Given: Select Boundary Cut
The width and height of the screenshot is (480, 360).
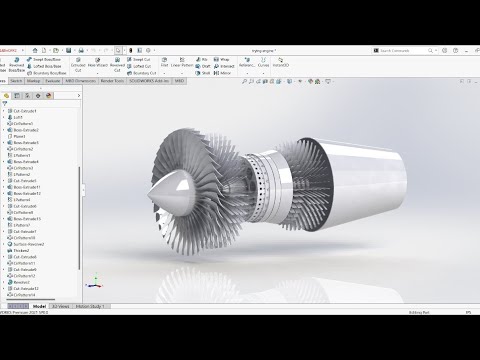Looking at the screenshot, I should (141, 73).
